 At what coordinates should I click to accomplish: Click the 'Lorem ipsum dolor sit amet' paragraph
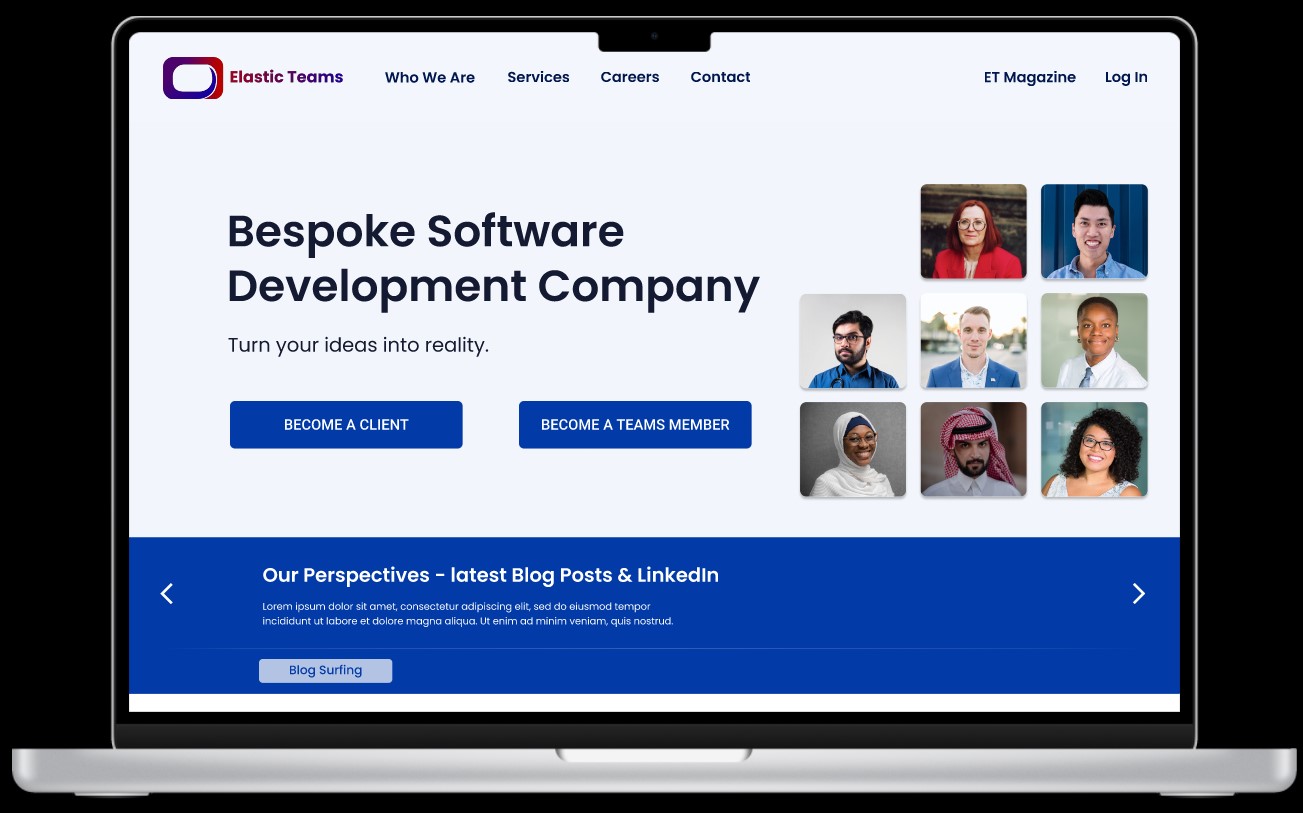click(x=468, y=614)
